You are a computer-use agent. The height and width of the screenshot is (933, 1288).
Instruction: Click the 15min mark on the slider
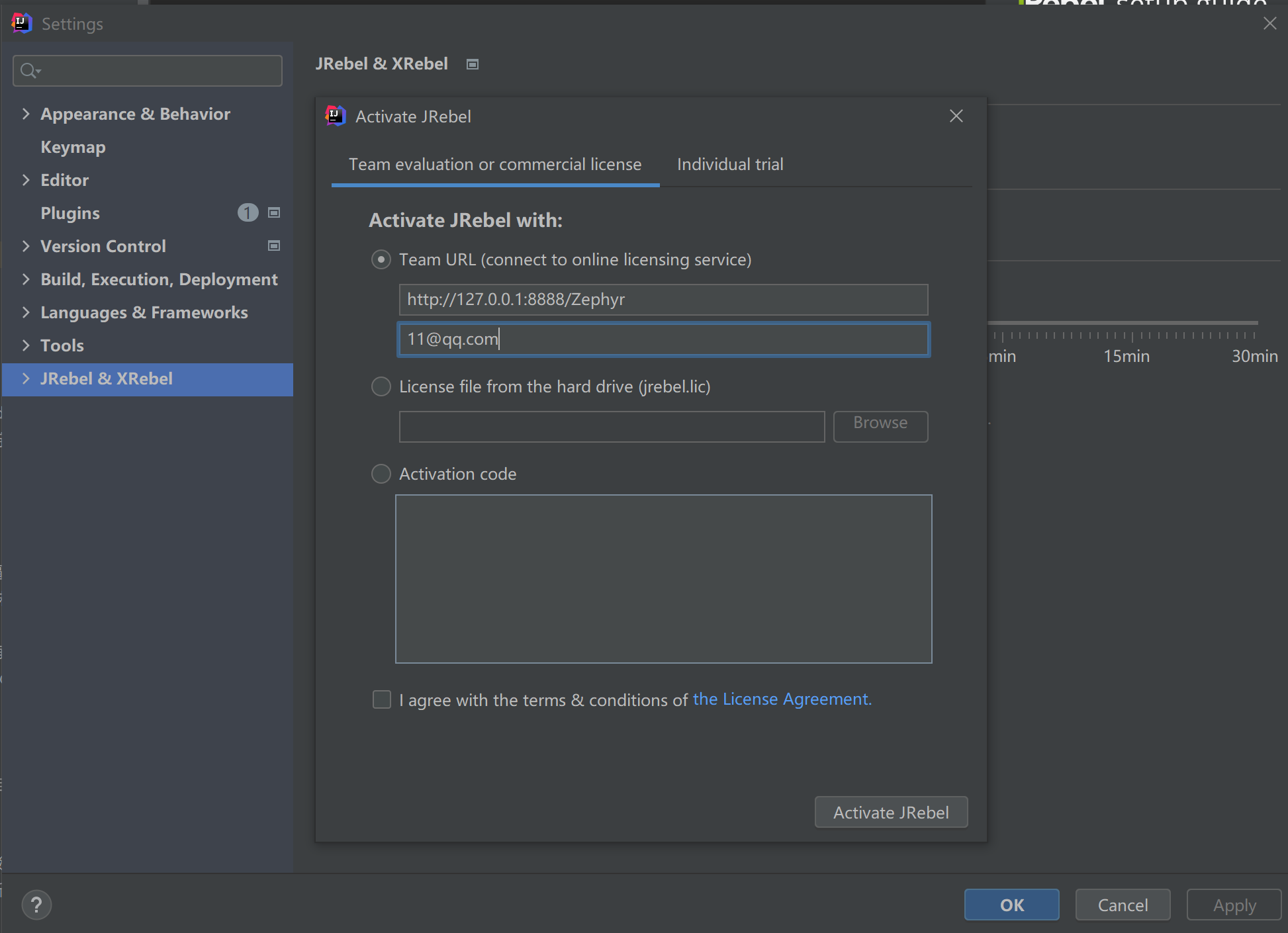[1127, 356]
